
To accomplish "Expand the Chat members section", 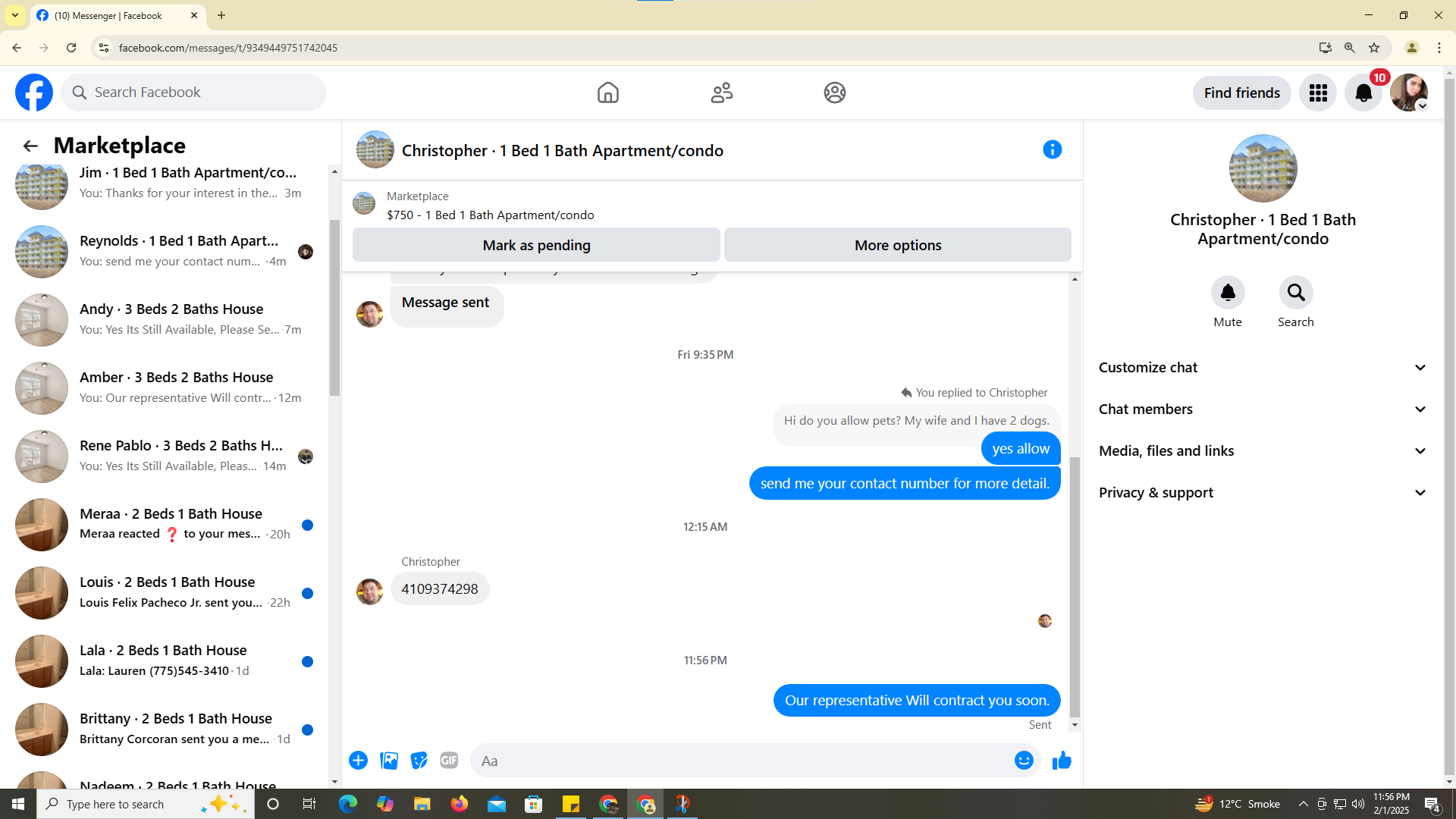I will coord(1263,409).
